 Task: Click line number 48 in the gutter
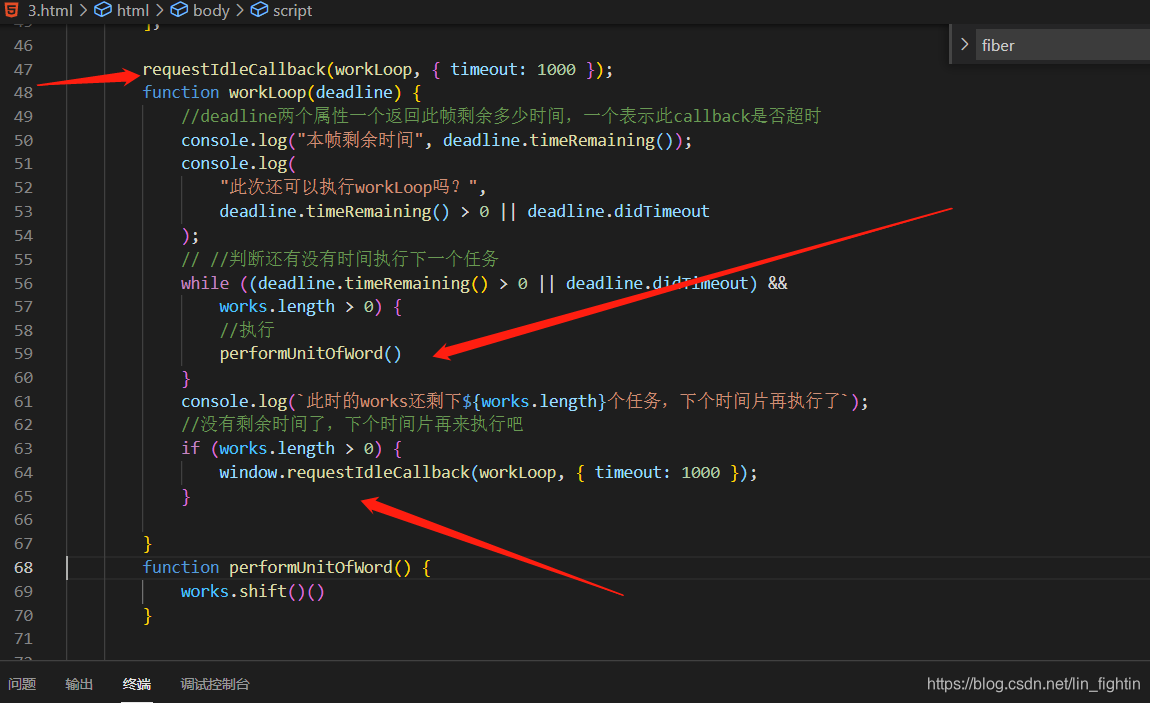(23, 92)
